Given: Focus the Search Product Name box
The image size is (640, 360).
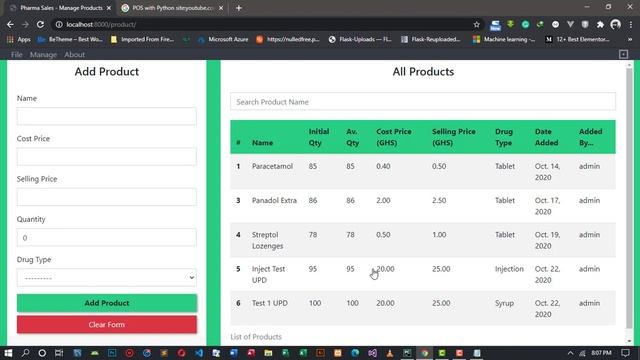Looking at the screenshot, I should pyautogui.click(x=423, y=102).
